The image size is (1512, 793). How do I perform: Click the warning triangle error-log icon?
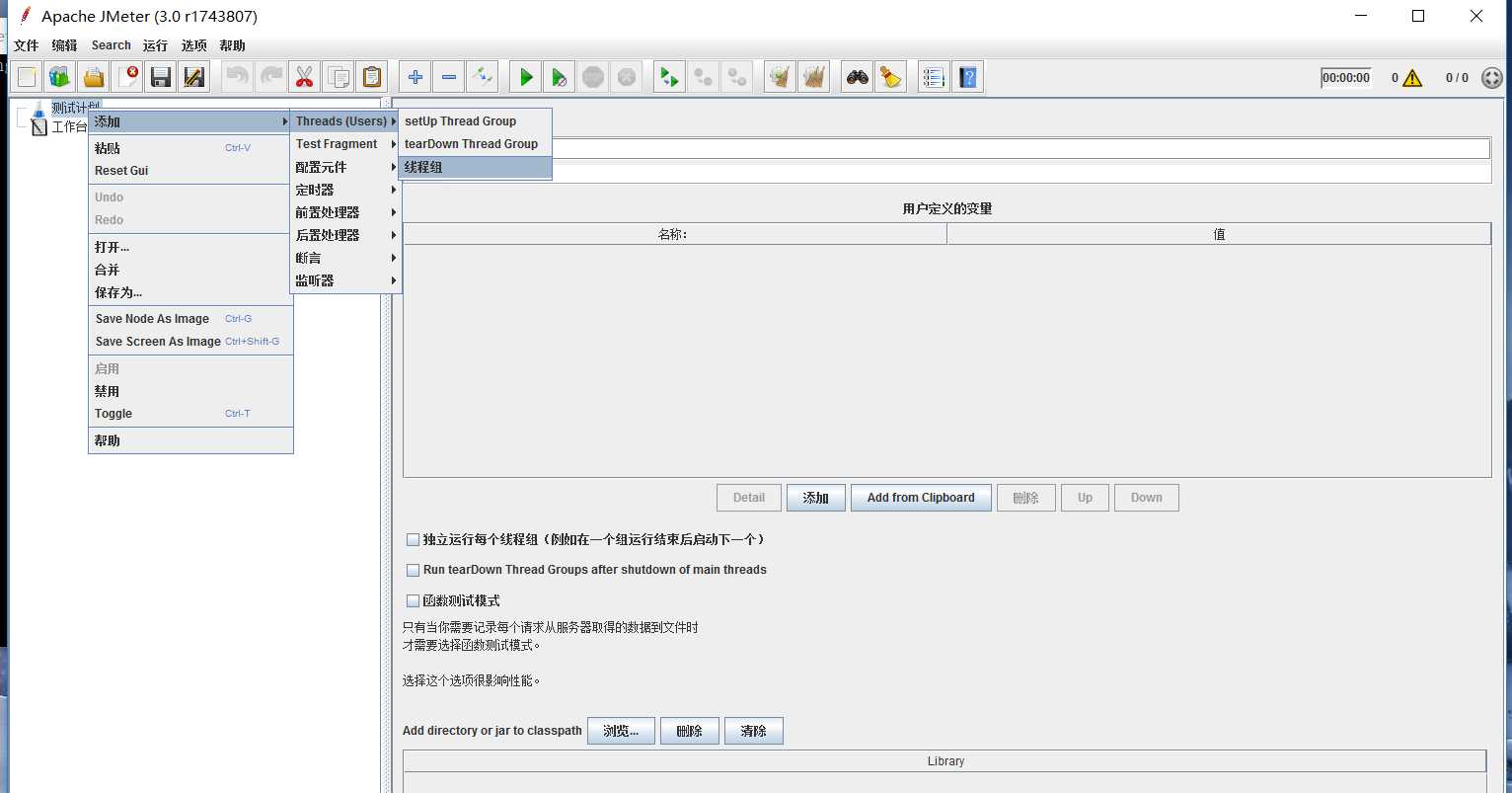point(1412,78)
